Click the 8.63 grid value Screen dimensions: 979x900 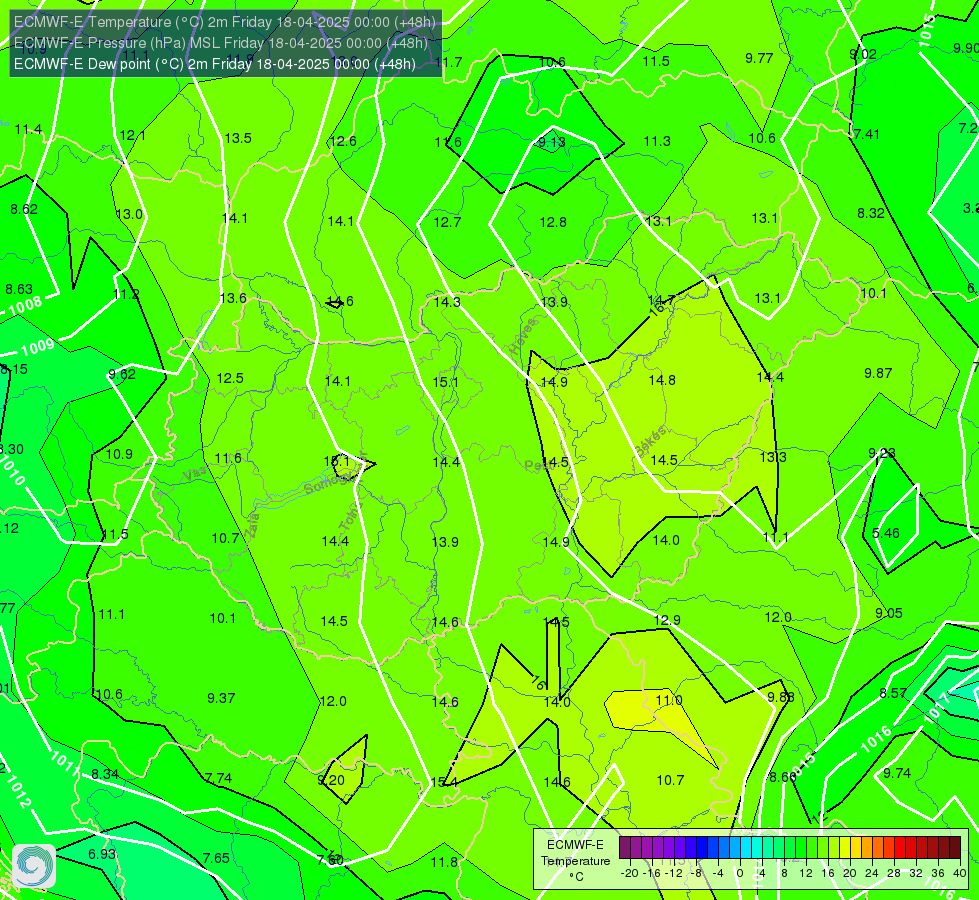click(19, 289)
